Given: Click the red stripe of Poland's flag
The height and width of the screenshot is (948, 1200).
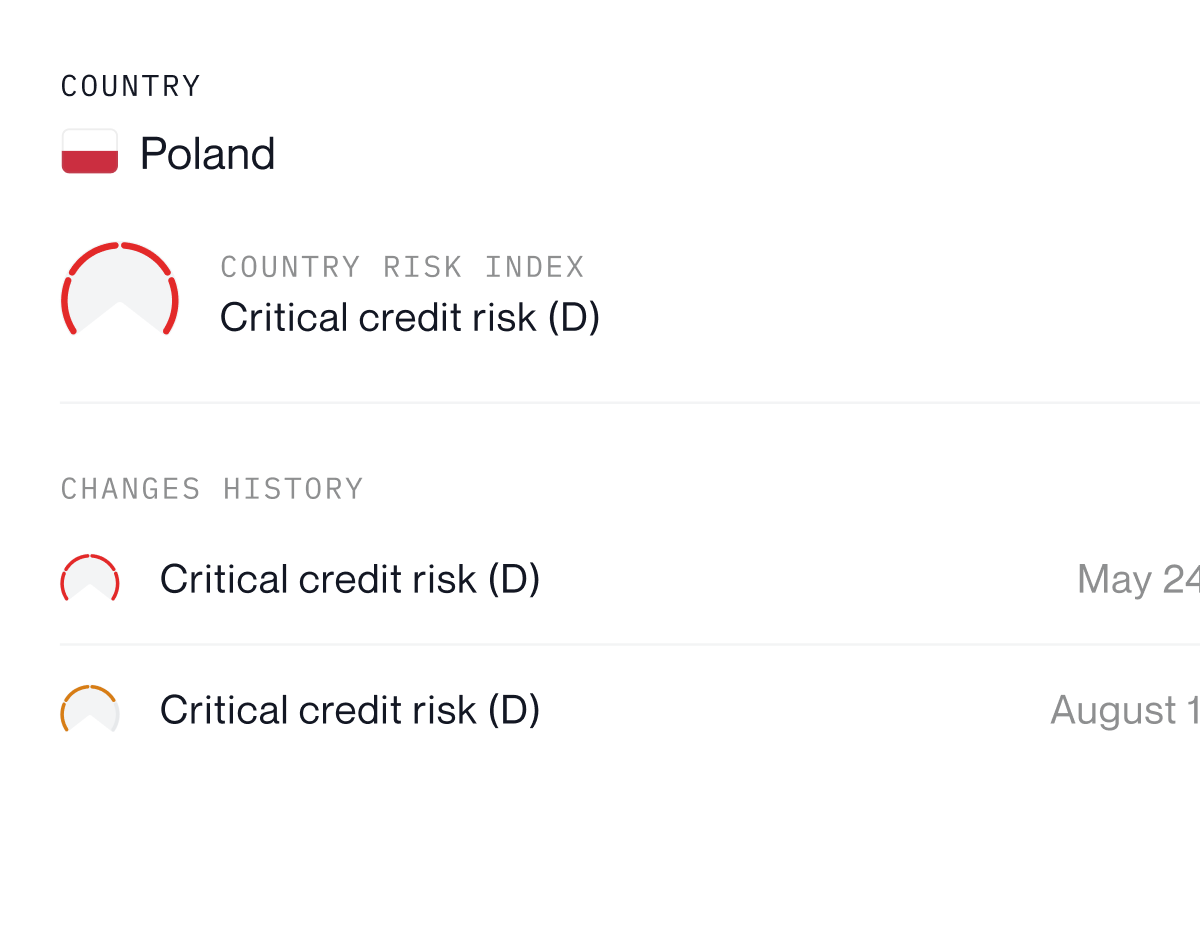Looking at the screenshot, I should pos(90,163).
